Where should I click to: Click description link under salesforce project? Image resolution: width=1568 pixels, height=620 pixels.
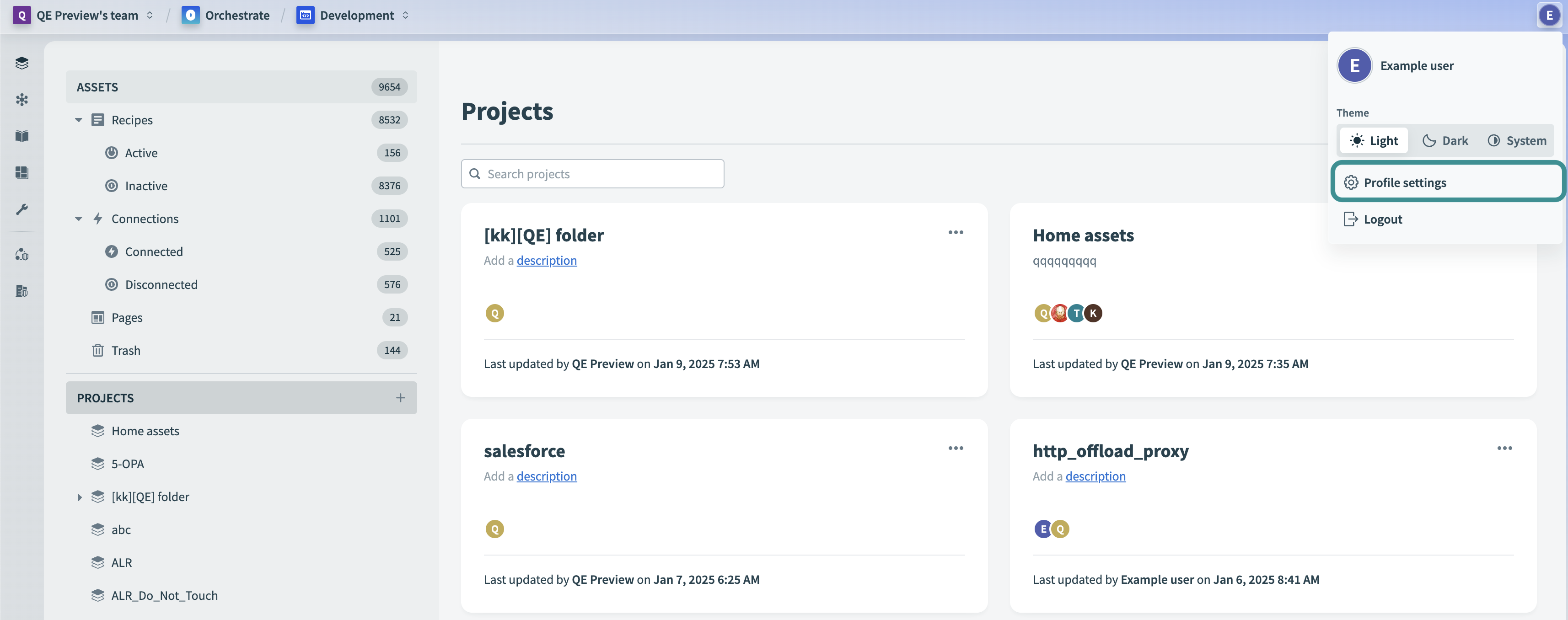pyautogui.click(x=546, y=476)
